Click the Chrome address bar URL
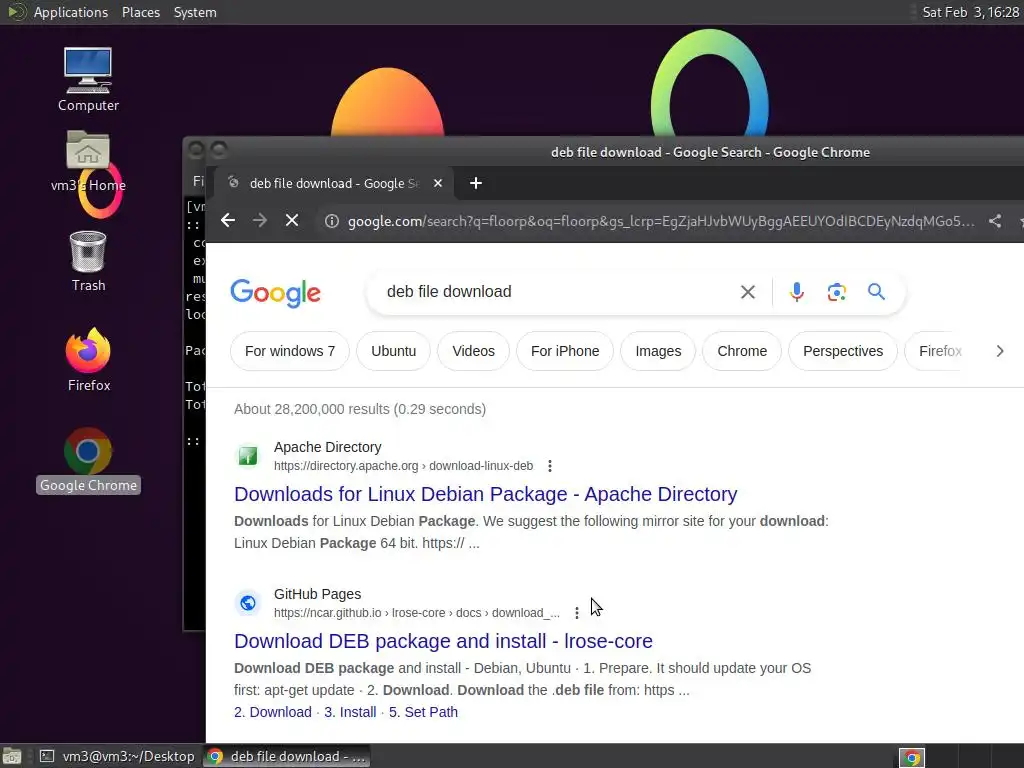Viewport: 1024px width, 768px height. 661,221
